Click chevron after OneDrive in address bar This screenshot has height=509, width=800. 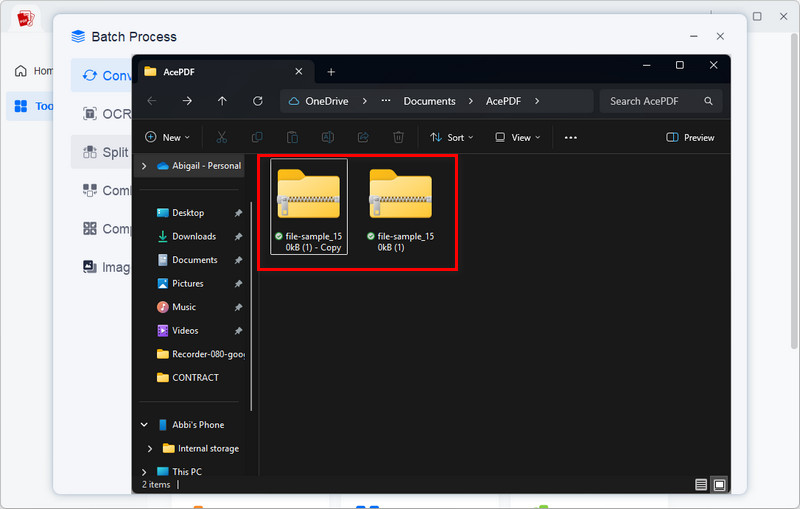pyautogui.click(x=364, y=101)
